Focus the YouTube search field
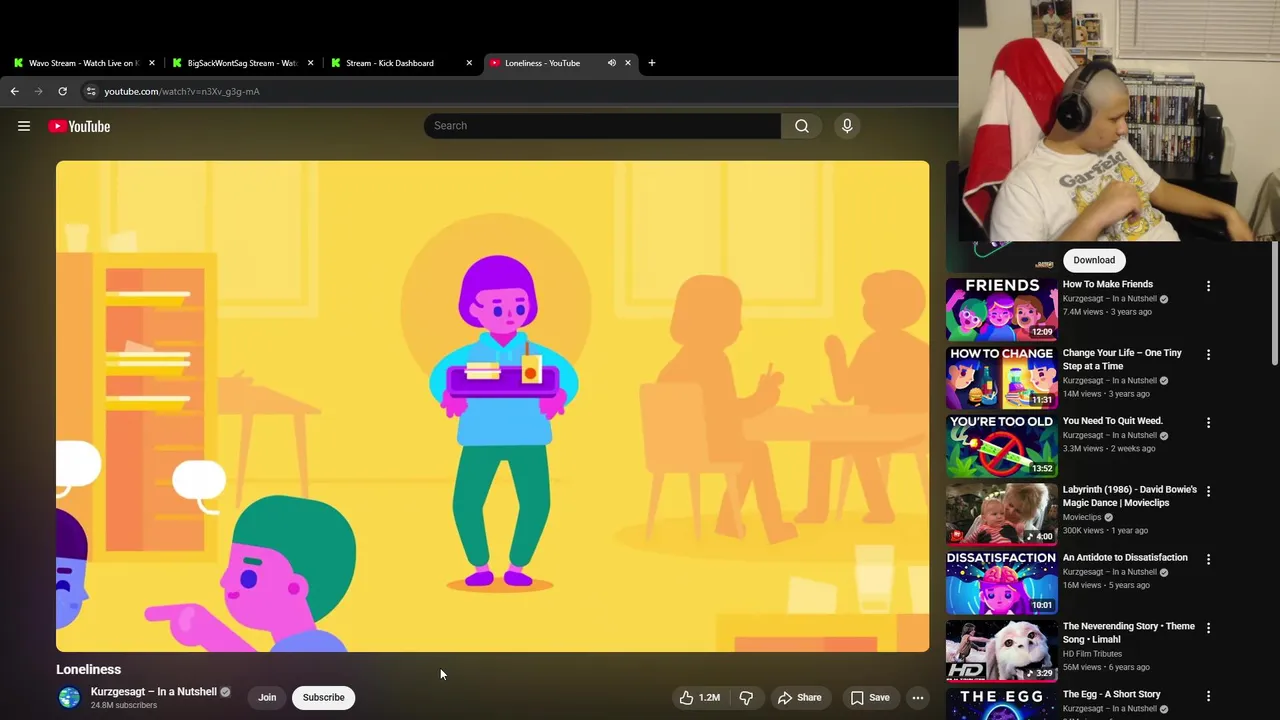1280x720 pixels. [x=603, y=126]
